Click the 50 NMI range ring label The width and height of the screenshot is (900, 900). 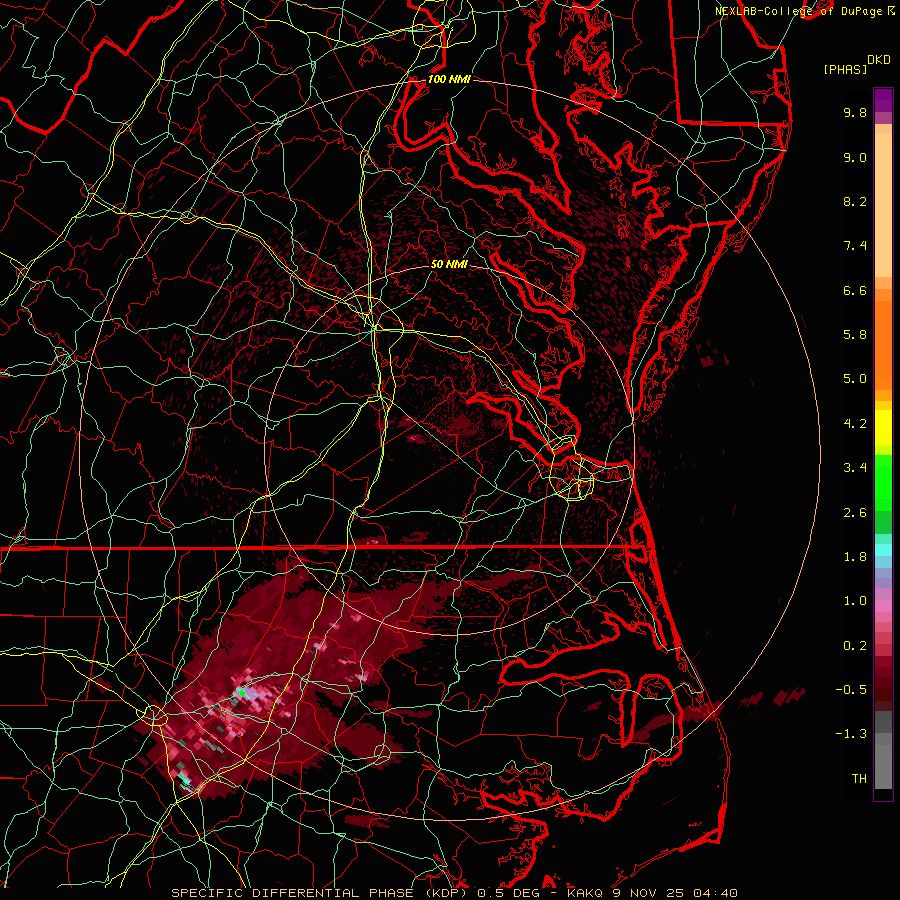click(x=449, y=264)
